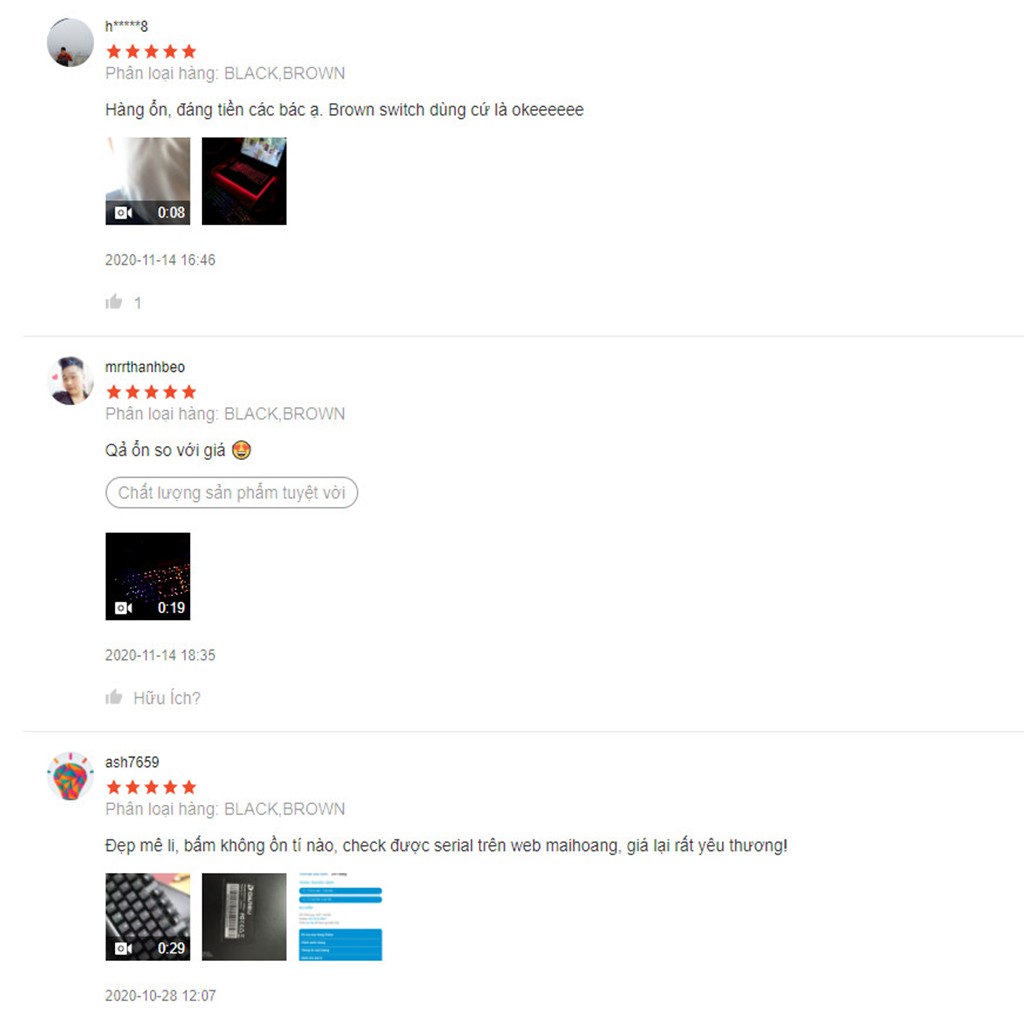Click the "Chất lượng sản phẩm tuyệt vời" tag
The image size is (1024, 1024).
231,492
